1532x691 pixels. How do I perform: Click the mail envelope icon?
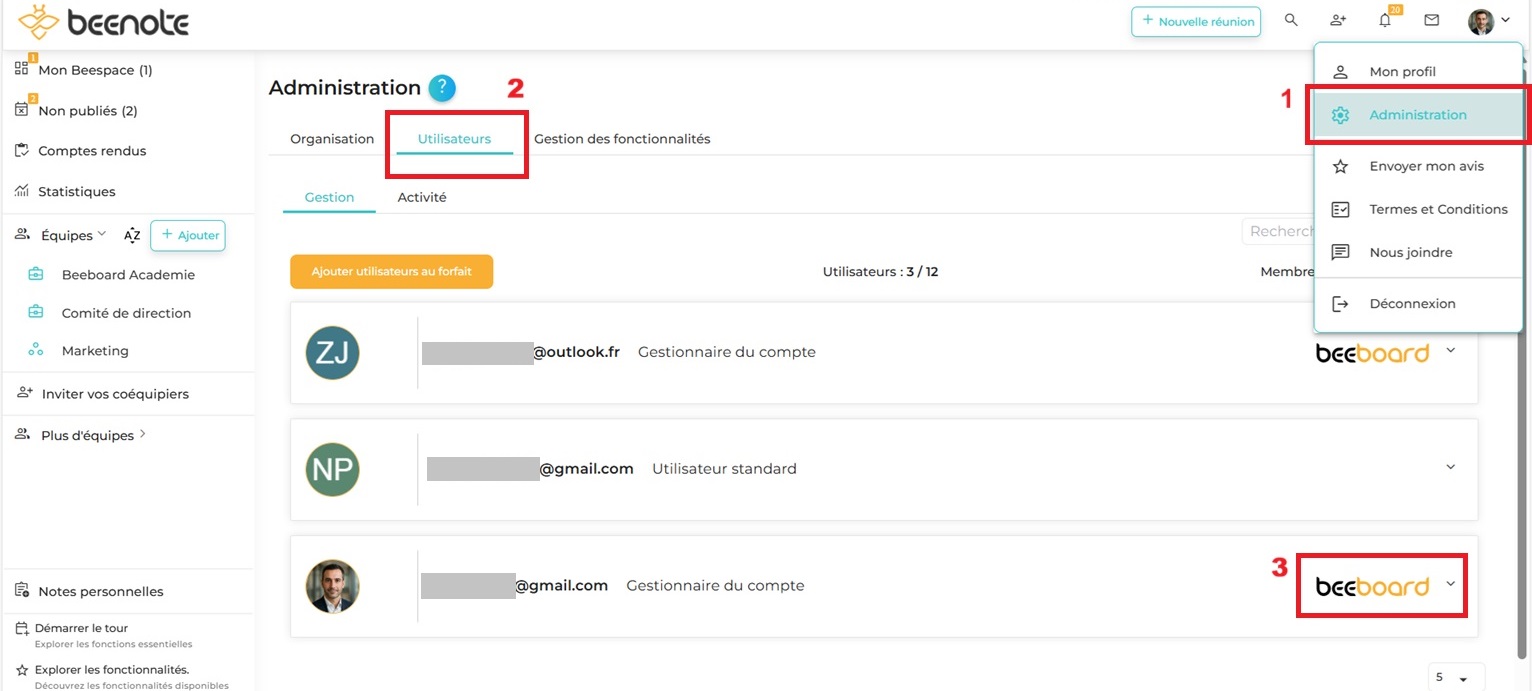click(x=1432, y=21)
